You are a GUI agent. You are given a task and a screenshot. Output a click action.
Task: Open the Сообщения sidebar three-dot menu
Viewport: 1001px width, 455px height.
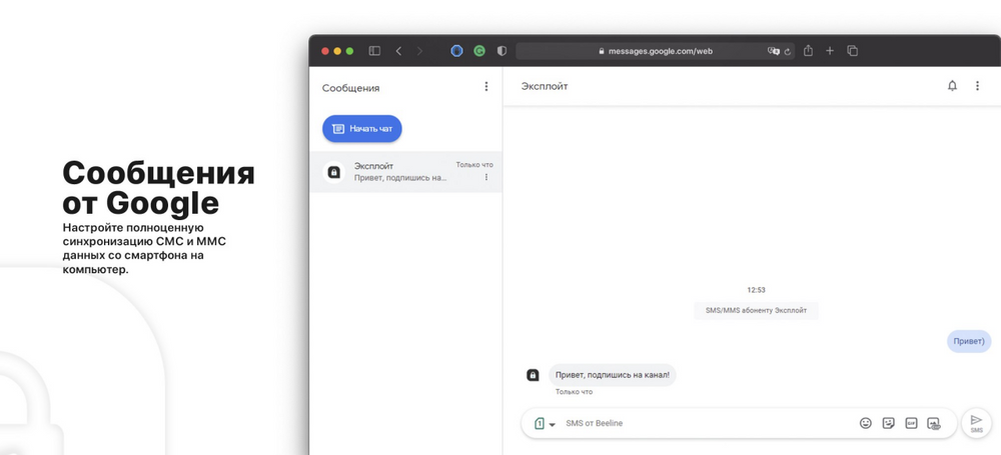click(x=486, y=86)
